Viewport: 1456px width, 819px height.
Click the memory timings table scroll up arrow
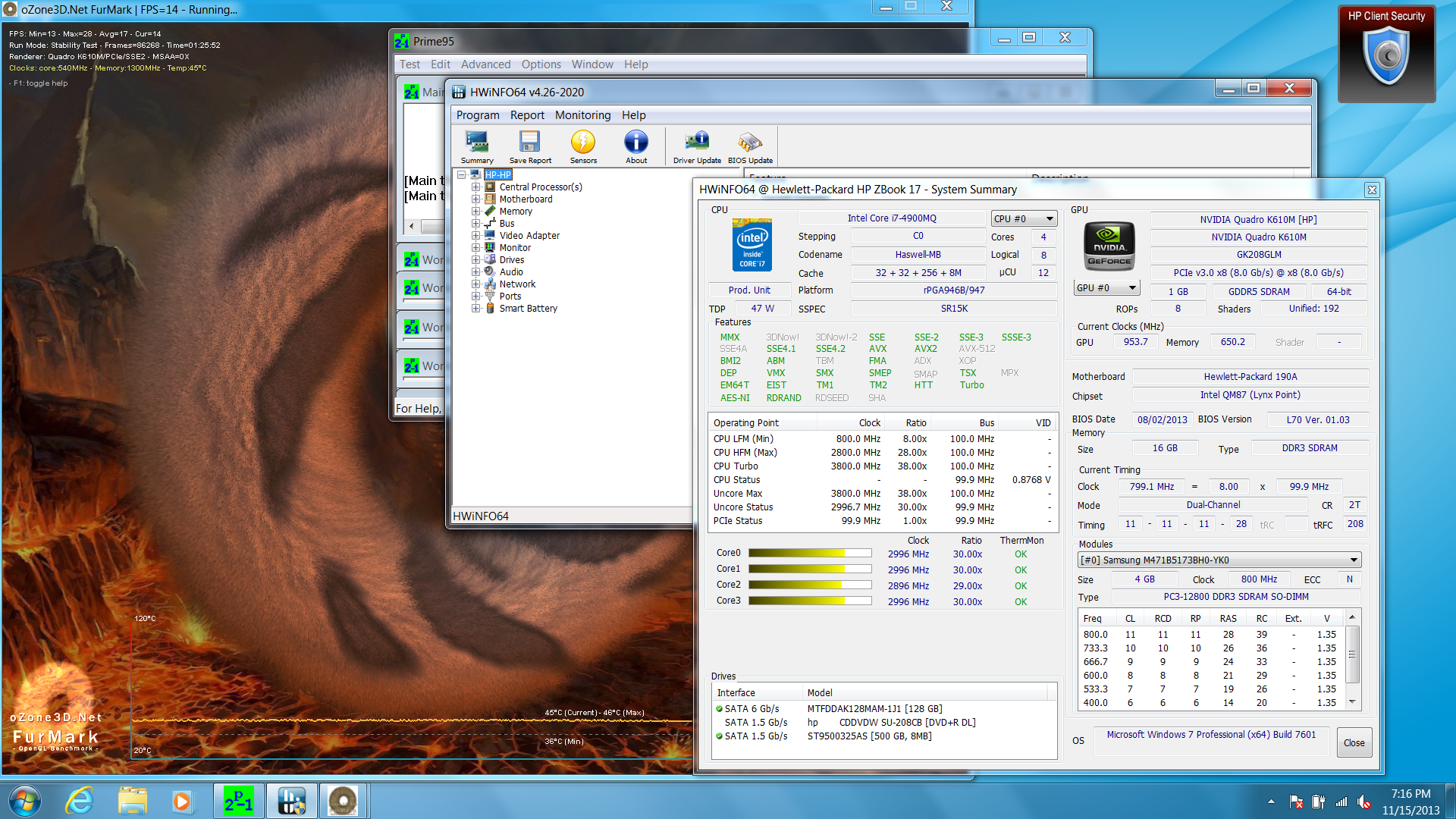point(1352,618)
